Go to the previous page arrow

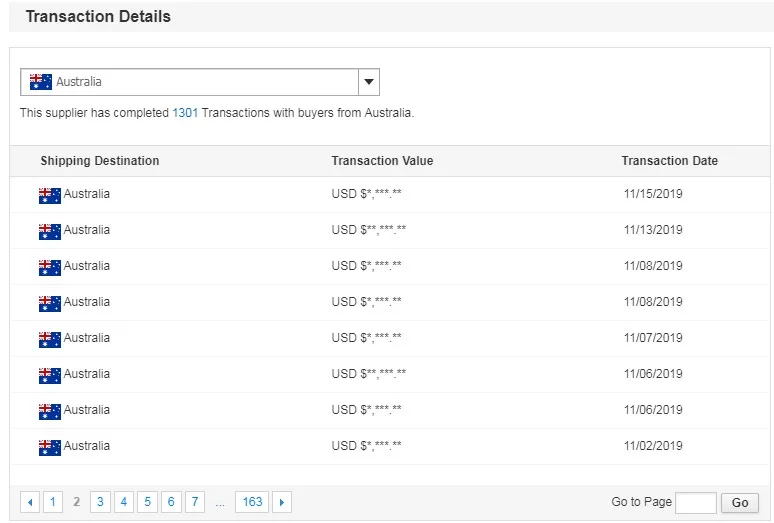(30, 502)
